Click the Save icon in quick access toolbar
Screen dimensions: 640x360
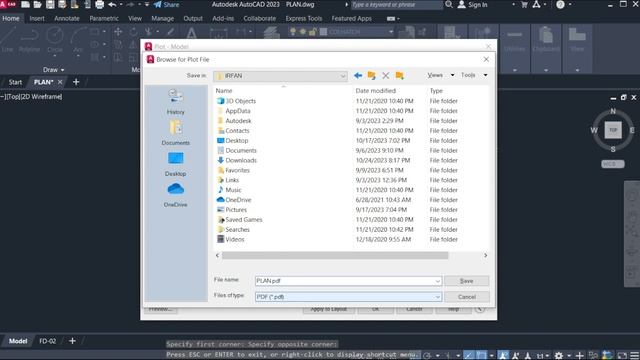click(x=50, y=4)
